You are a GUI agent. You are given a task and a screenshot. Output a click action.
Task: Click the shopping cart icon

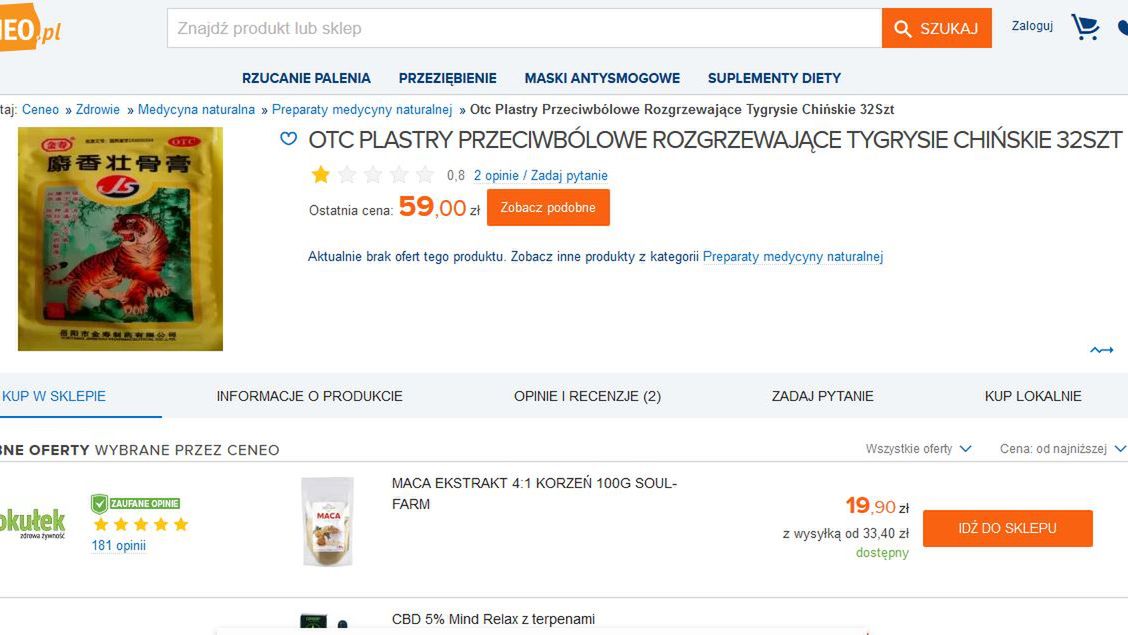[1085, 27]
